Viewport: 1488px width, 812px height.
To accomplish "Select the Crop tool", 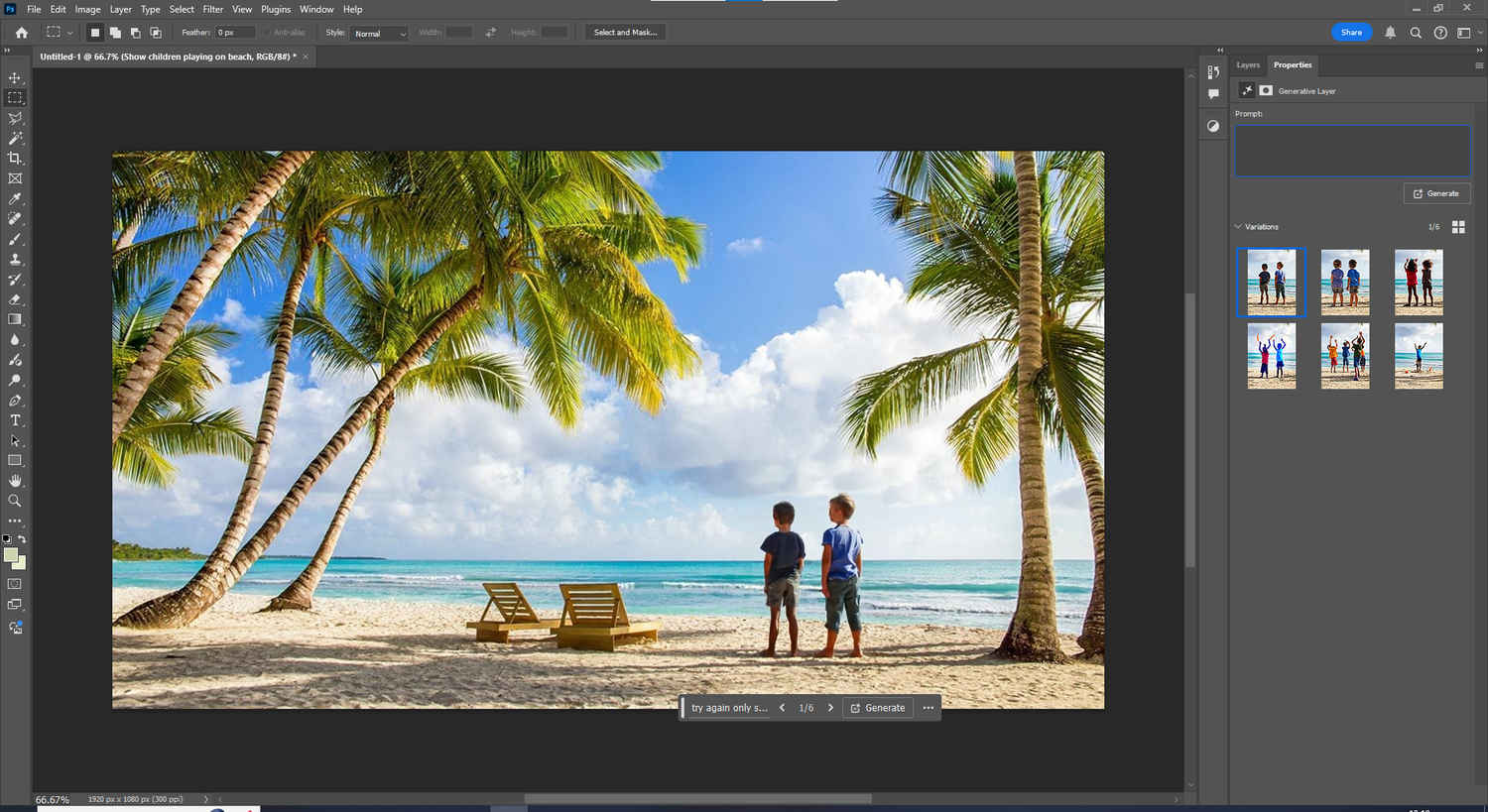I will [x=15, y=159].
